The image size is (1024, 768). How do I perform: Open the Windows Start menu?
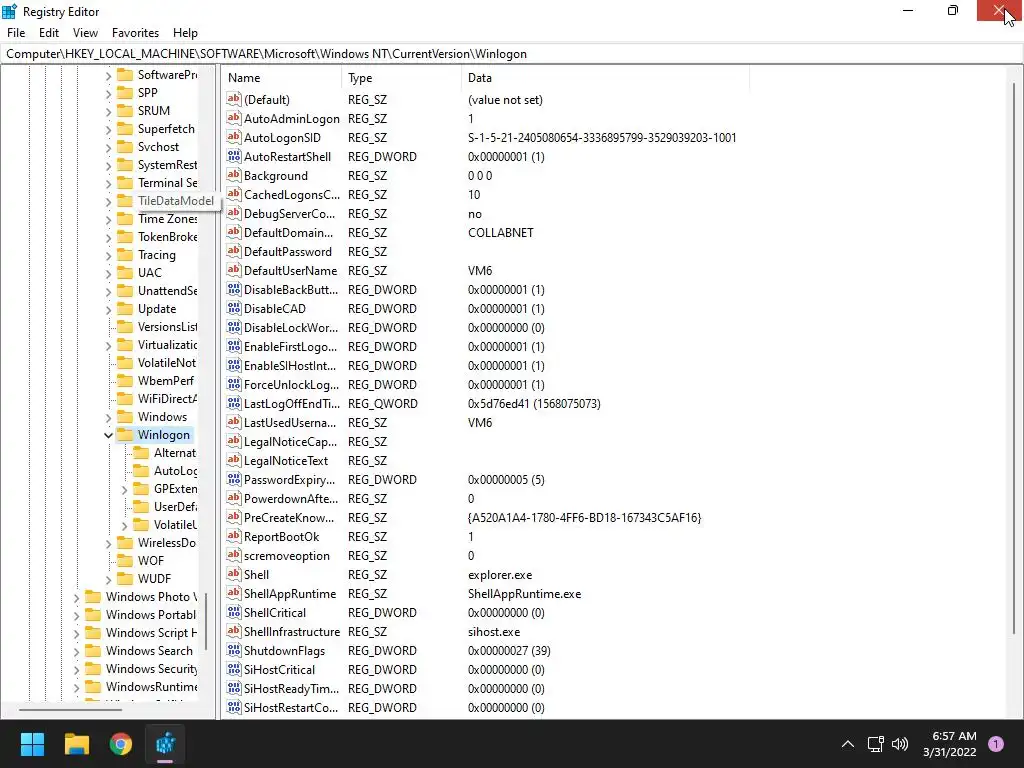(32, 744)
